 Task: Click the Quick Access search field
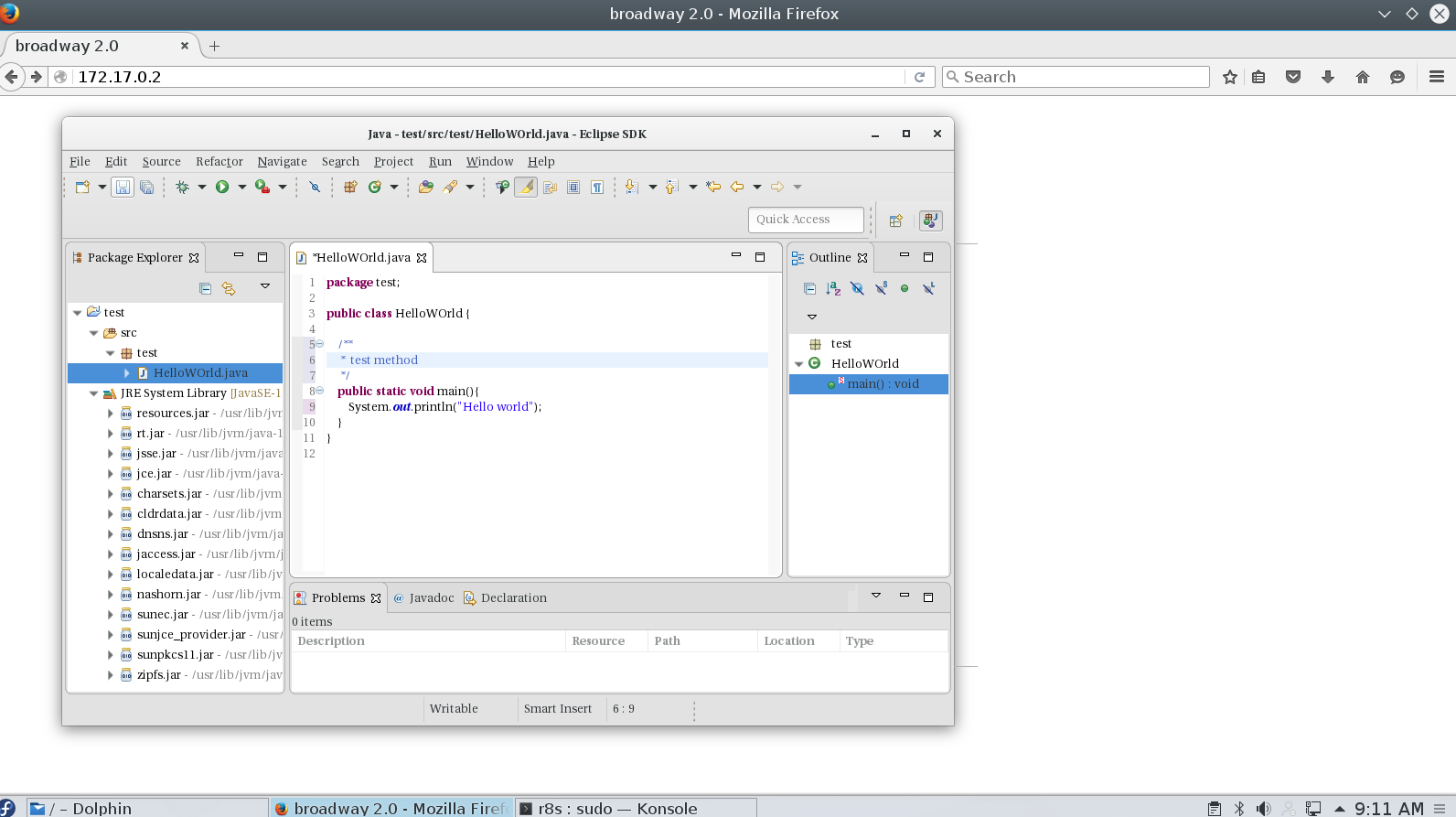point(805,220)
